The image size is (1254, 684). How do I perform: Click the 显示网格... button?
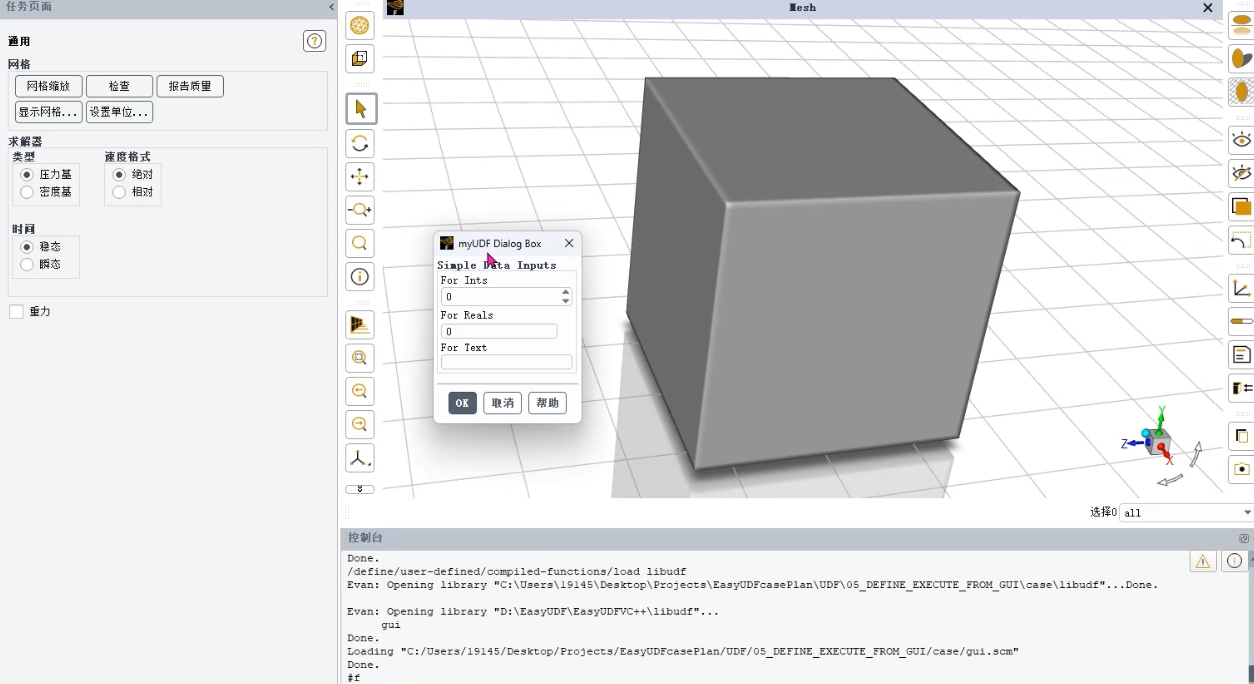click(48, 111)
